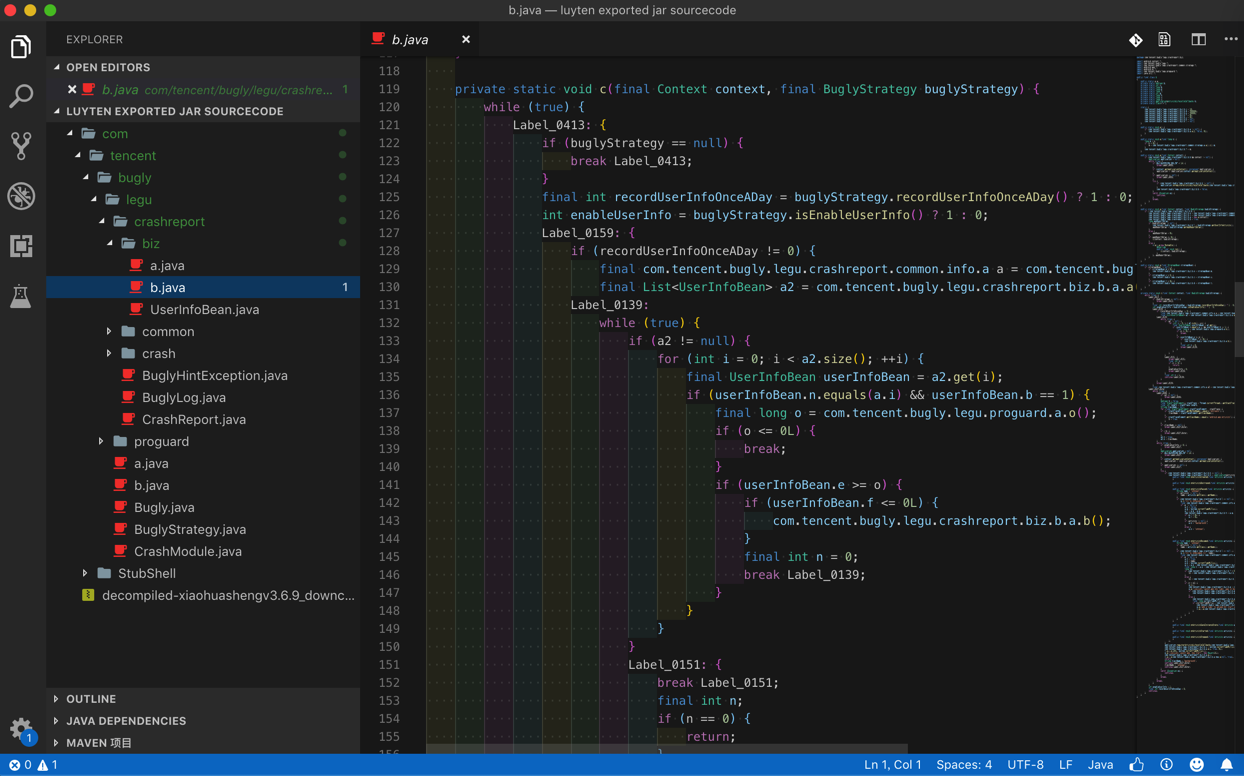Click the Explorer panel title
Viewport: 1244px width, 776px height.
tap(95, 40)
